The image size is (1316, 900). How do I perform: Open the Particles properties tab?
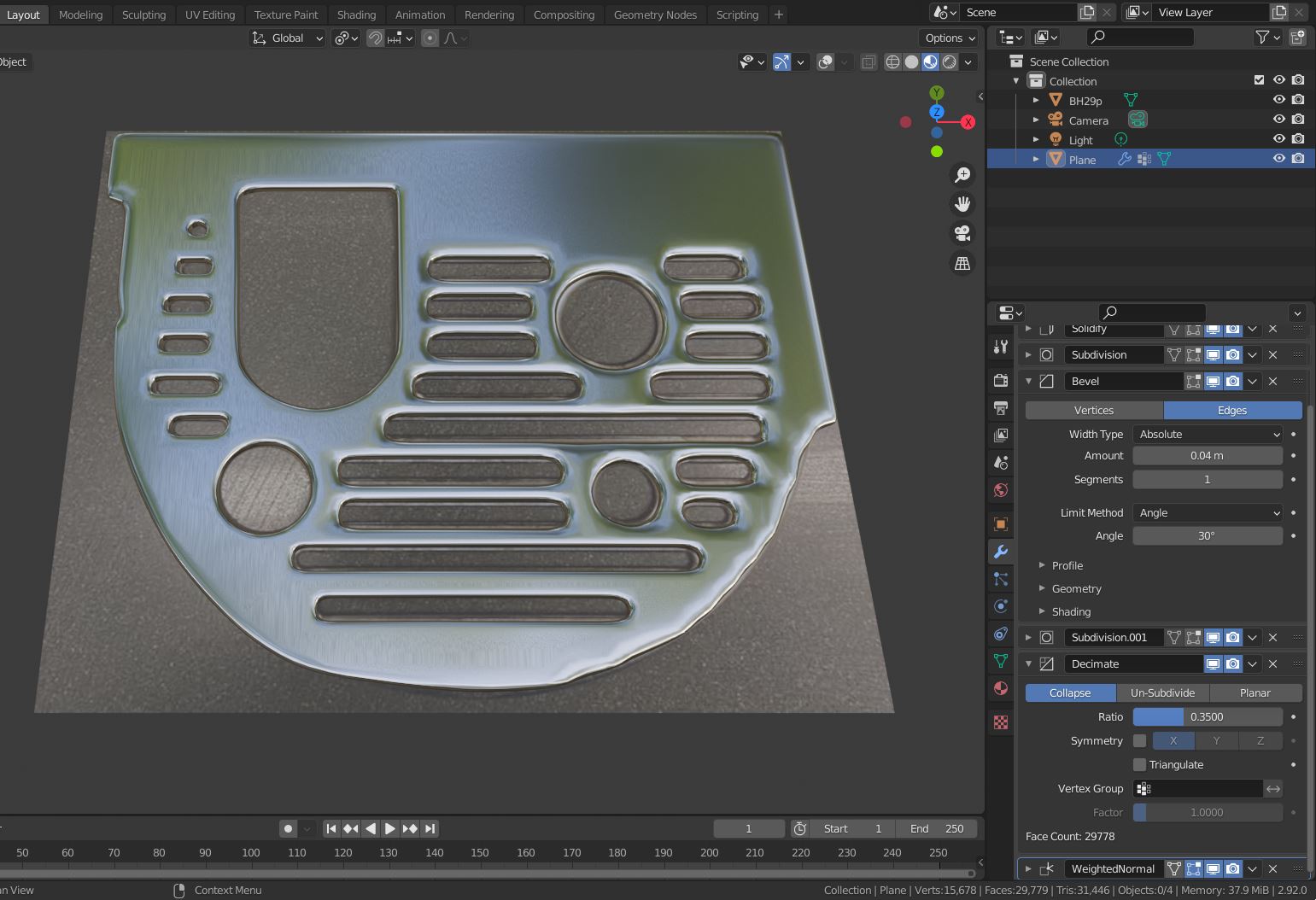click(x=1001, y=579)
